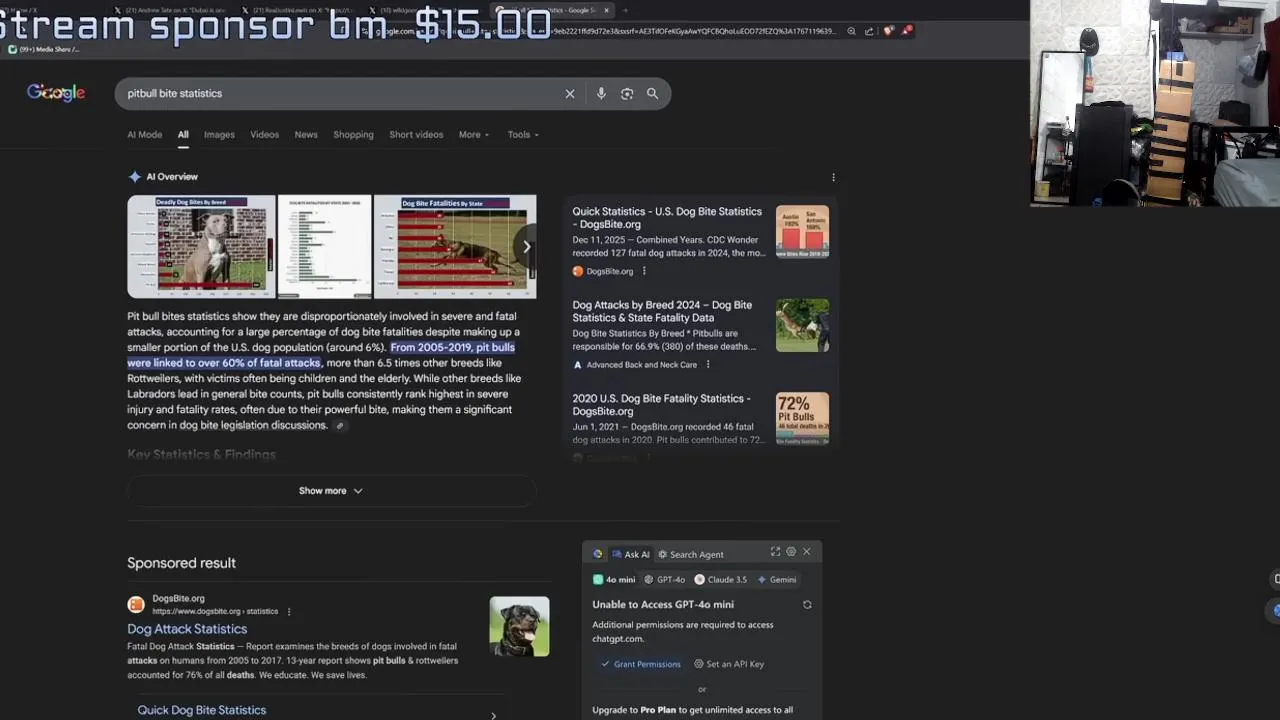Open Google Lens image search icon
Screen dimensions: 1280x720
(627, 93)
